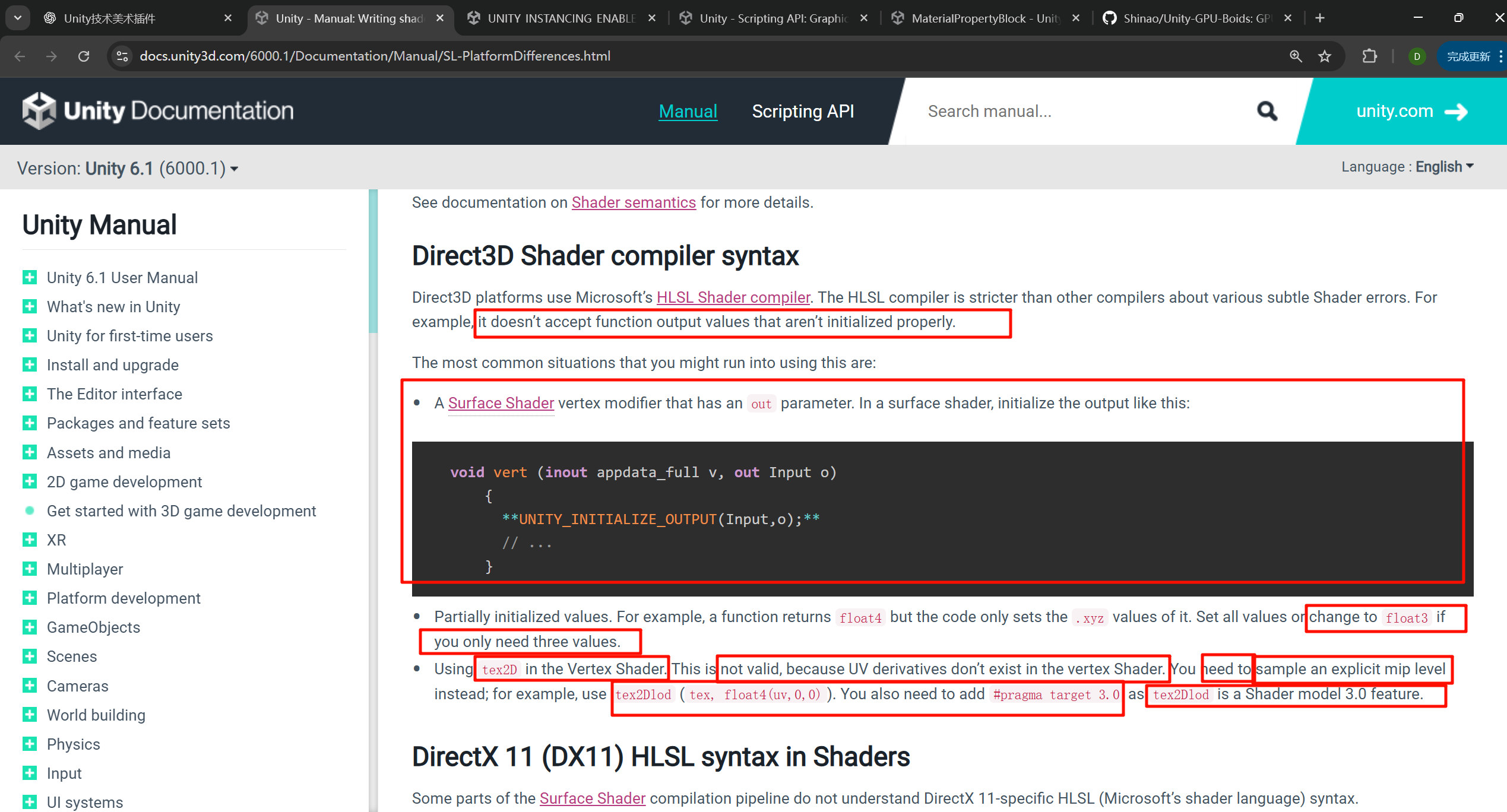Expand the Physics plus icon
This screenshot has width=1507, height=812.
tap(30, 744)
